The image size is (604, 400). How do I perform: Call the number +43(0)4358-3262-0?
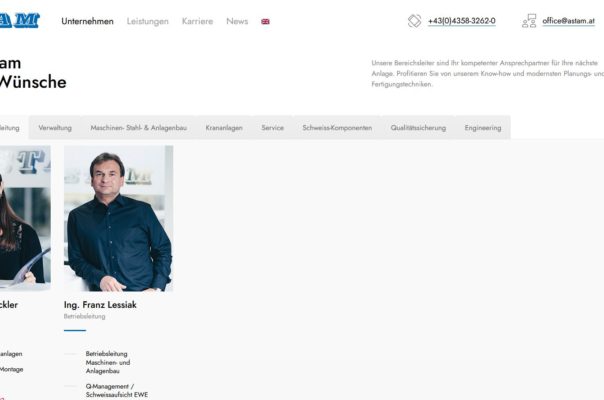tap(461, 21)
